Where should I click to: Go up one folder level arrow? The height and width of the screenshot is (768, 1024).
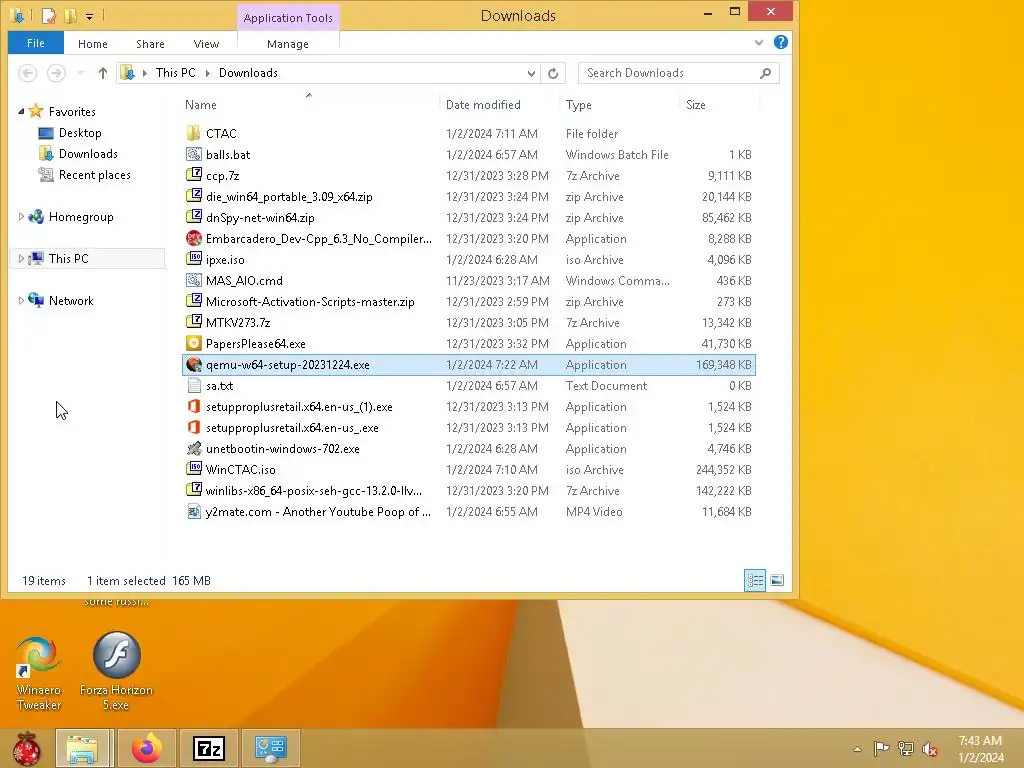tap(103, 73)
